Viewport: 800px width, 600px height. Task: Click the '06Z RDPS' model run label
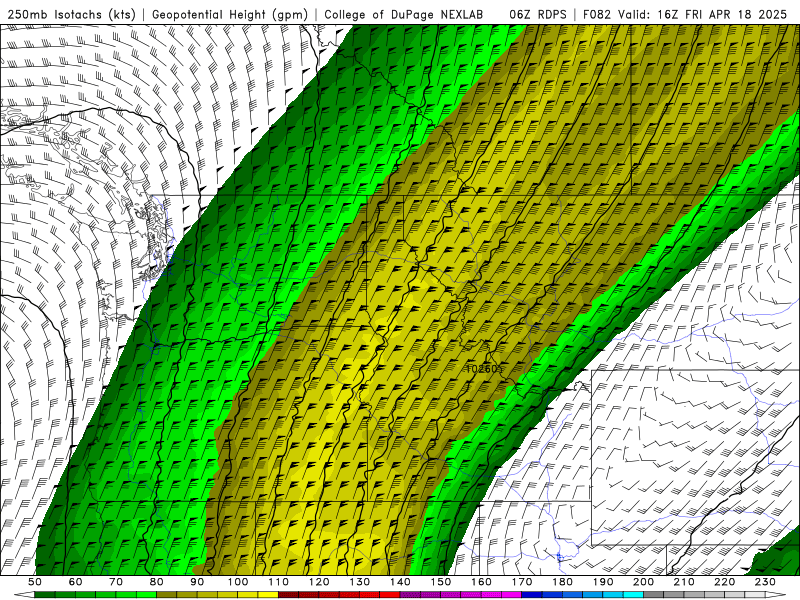538,15
